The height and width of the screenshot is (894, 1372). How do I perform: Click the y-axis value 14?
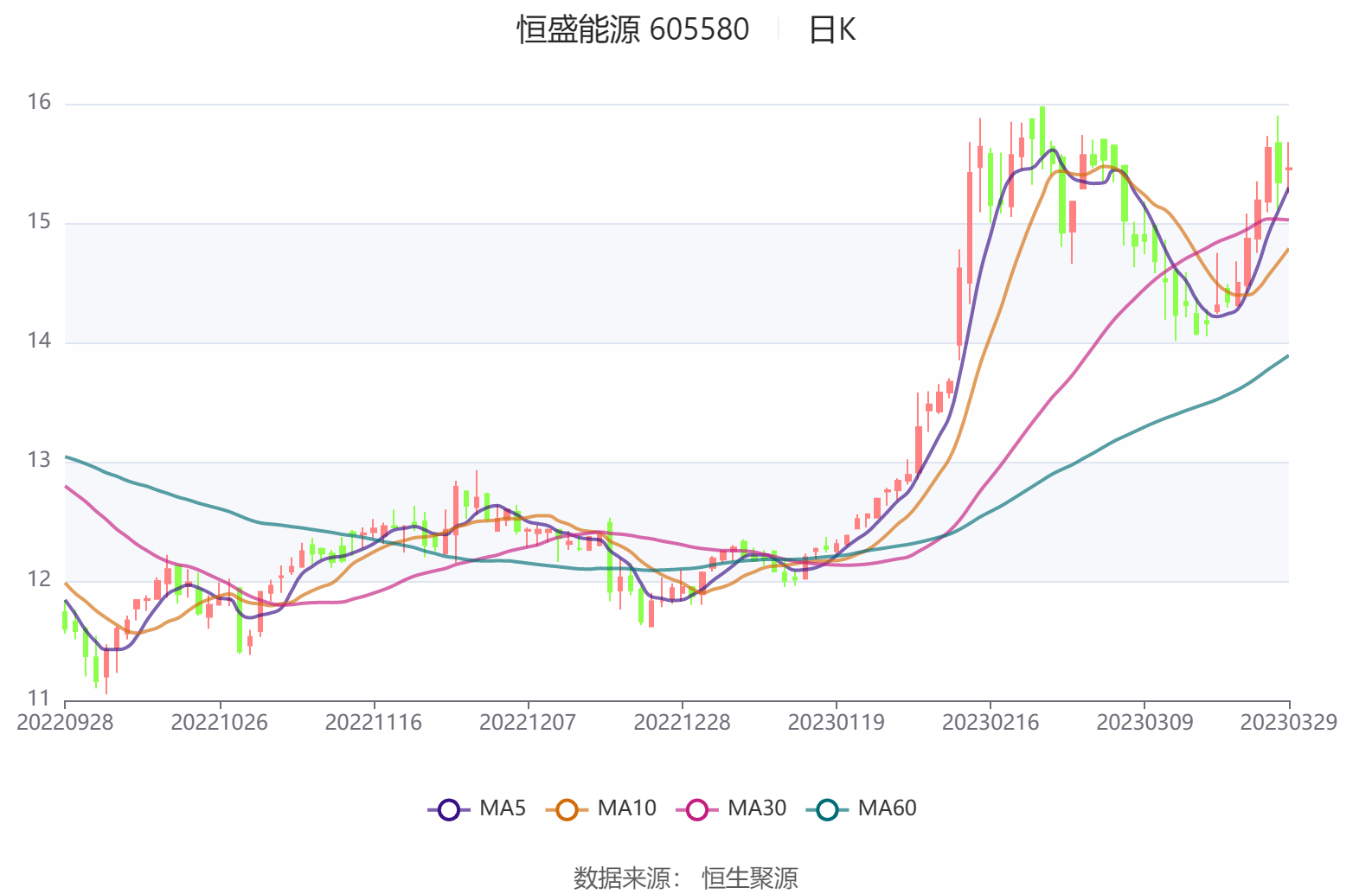click(39, 342)
